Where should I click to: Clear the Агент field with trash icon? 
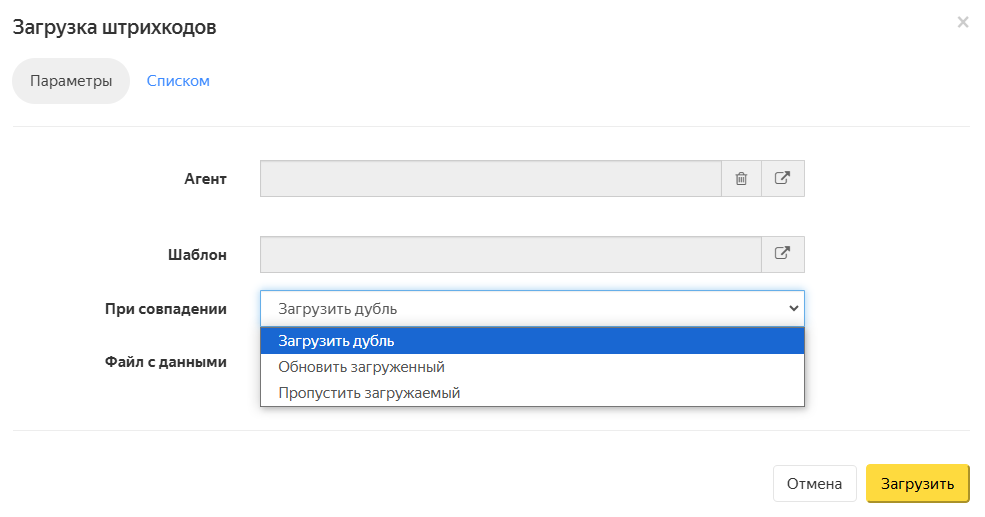point(741,179)
